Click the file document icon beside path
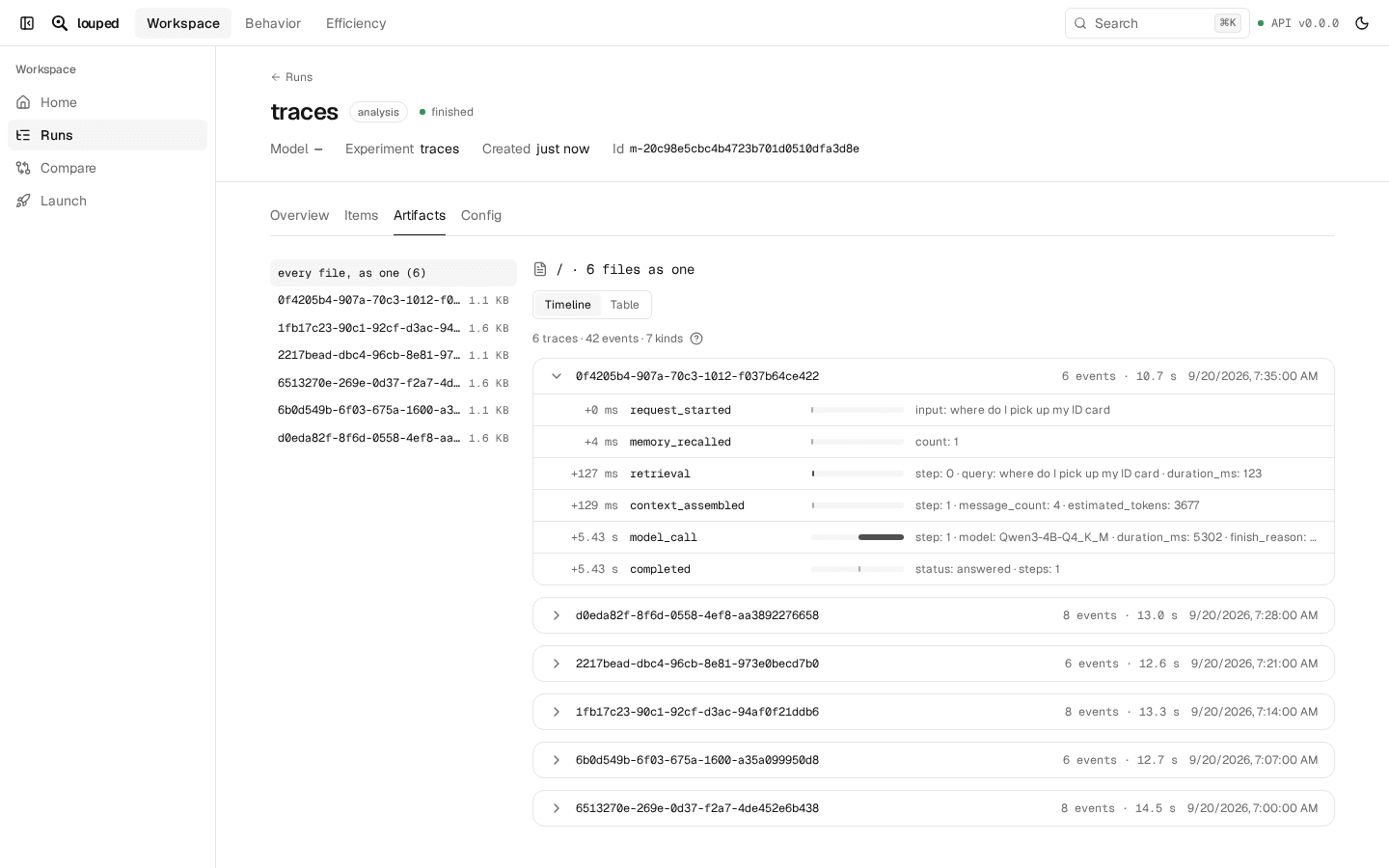This screenshot has height=868, width=1389. click(540, 269)
